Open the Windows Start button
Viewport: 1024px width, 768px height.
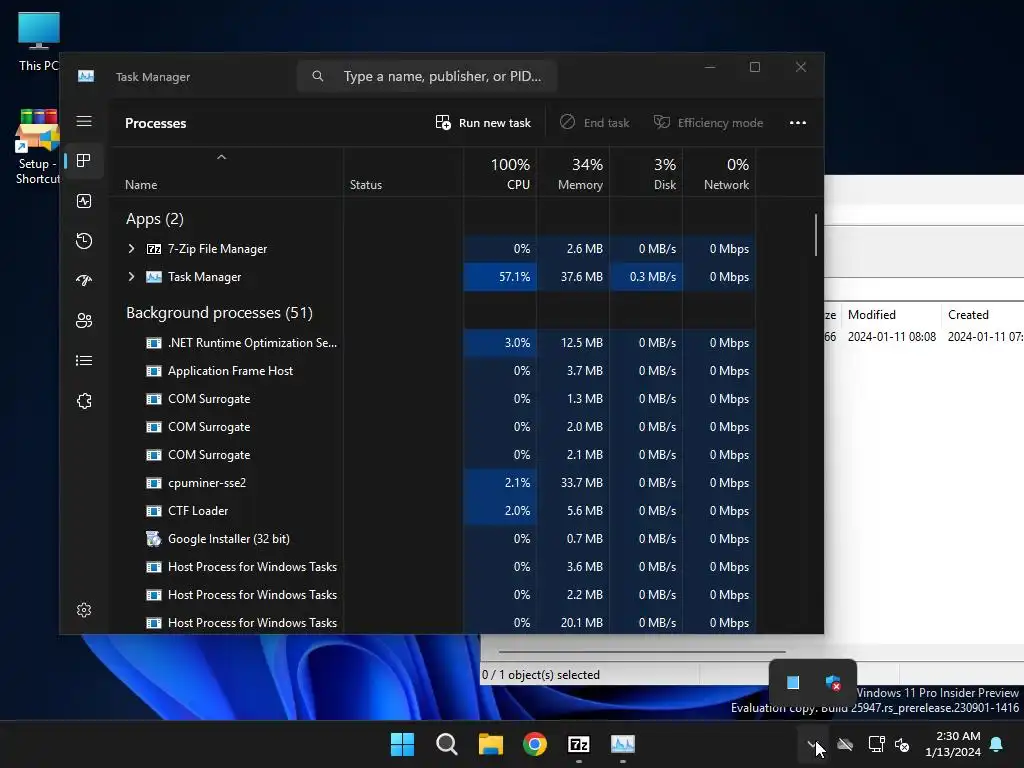pos(402,744)
